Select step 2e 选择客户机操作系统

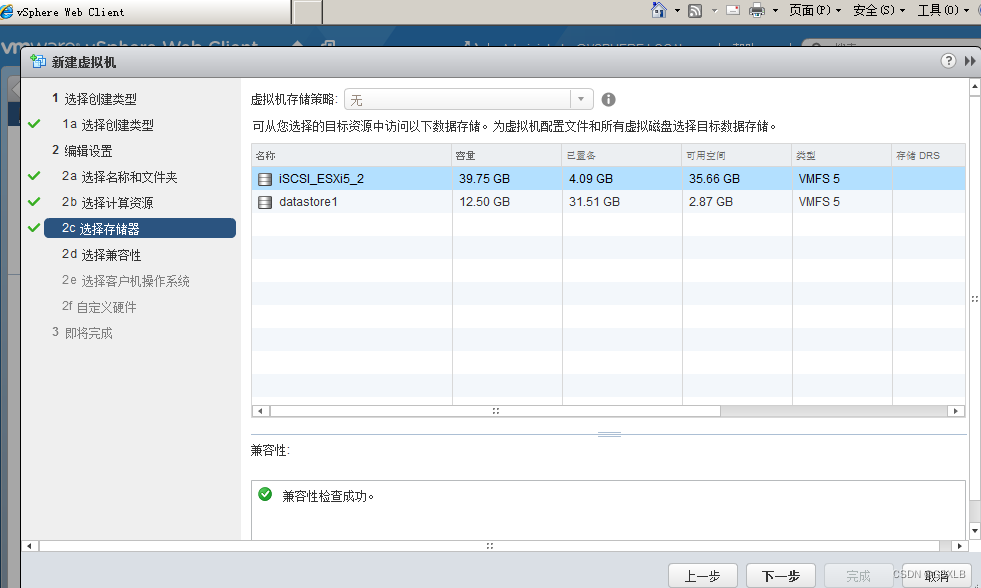(126, 281)
